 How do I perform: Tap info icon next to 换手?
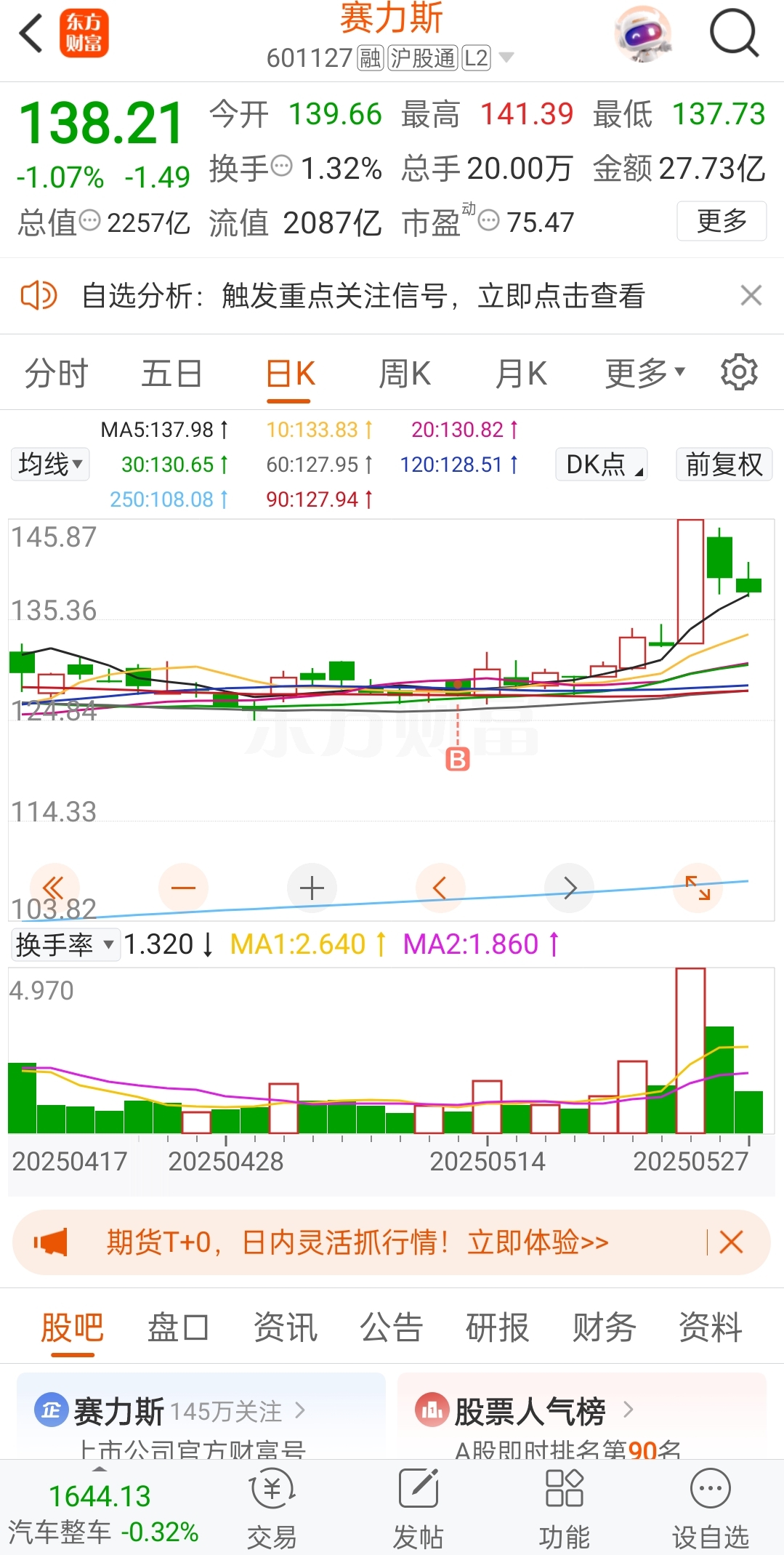(281, 166)
